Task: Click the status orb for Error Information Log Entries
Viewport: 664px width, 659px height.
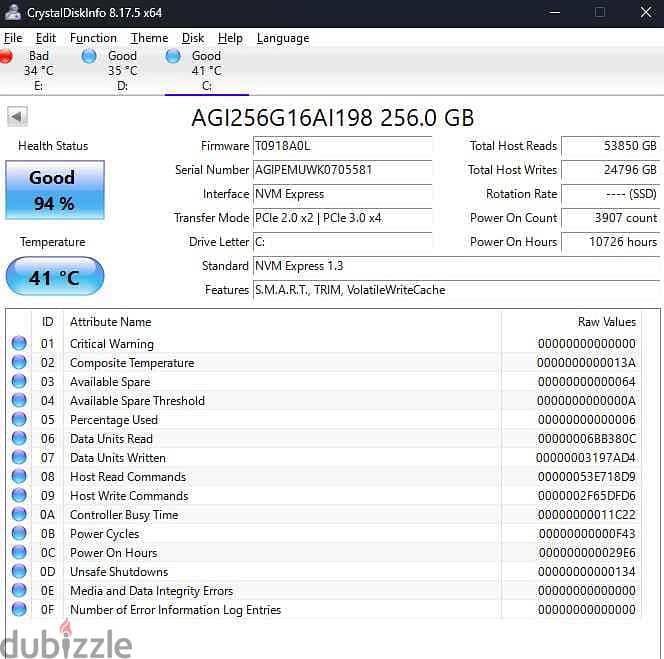Action: tap(19, 609)
